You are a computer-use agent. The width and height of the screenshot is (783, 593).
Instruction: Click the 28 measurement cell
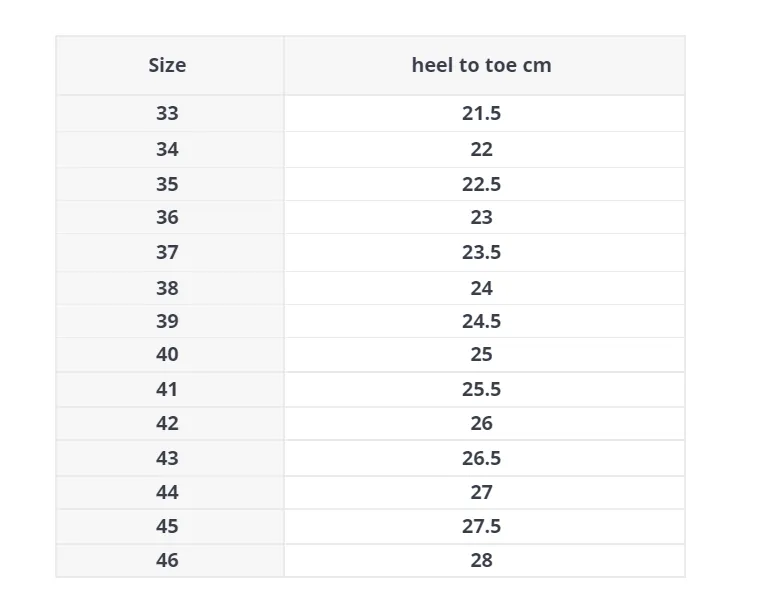[481, 561]
